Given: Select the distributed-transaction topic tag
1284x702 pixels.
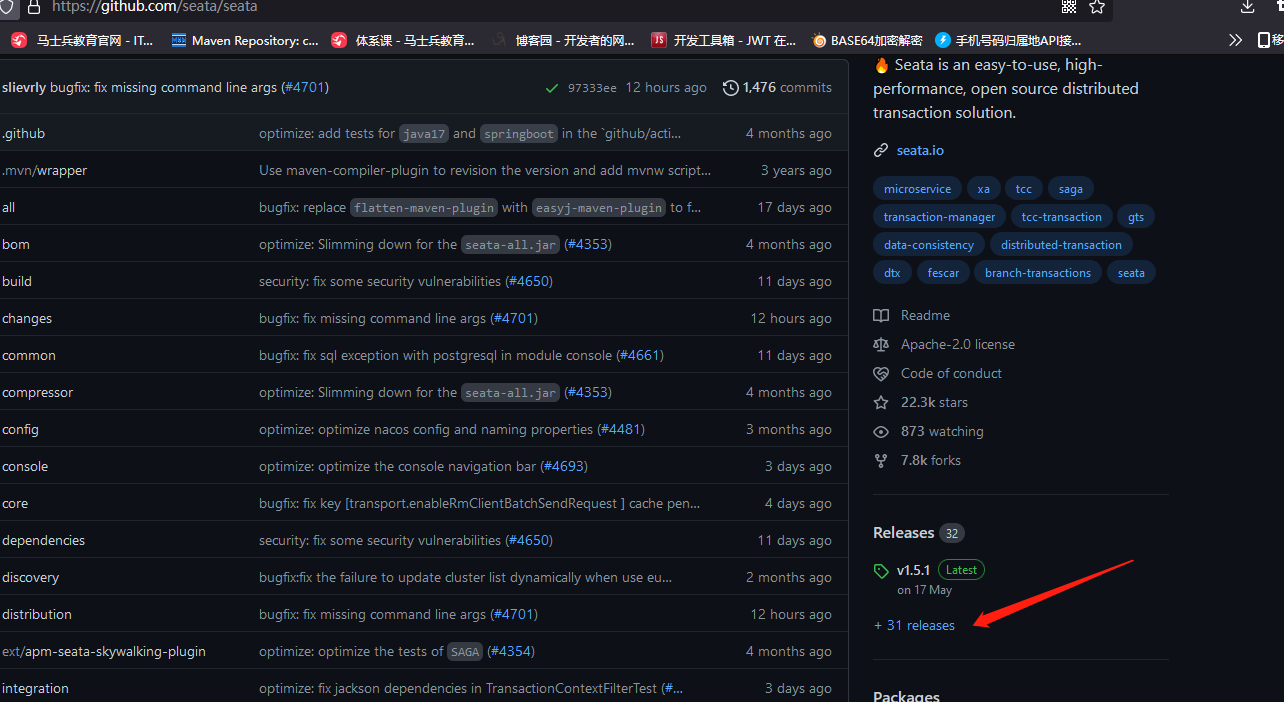Looking at the screenshot, I should point(1061,245).
